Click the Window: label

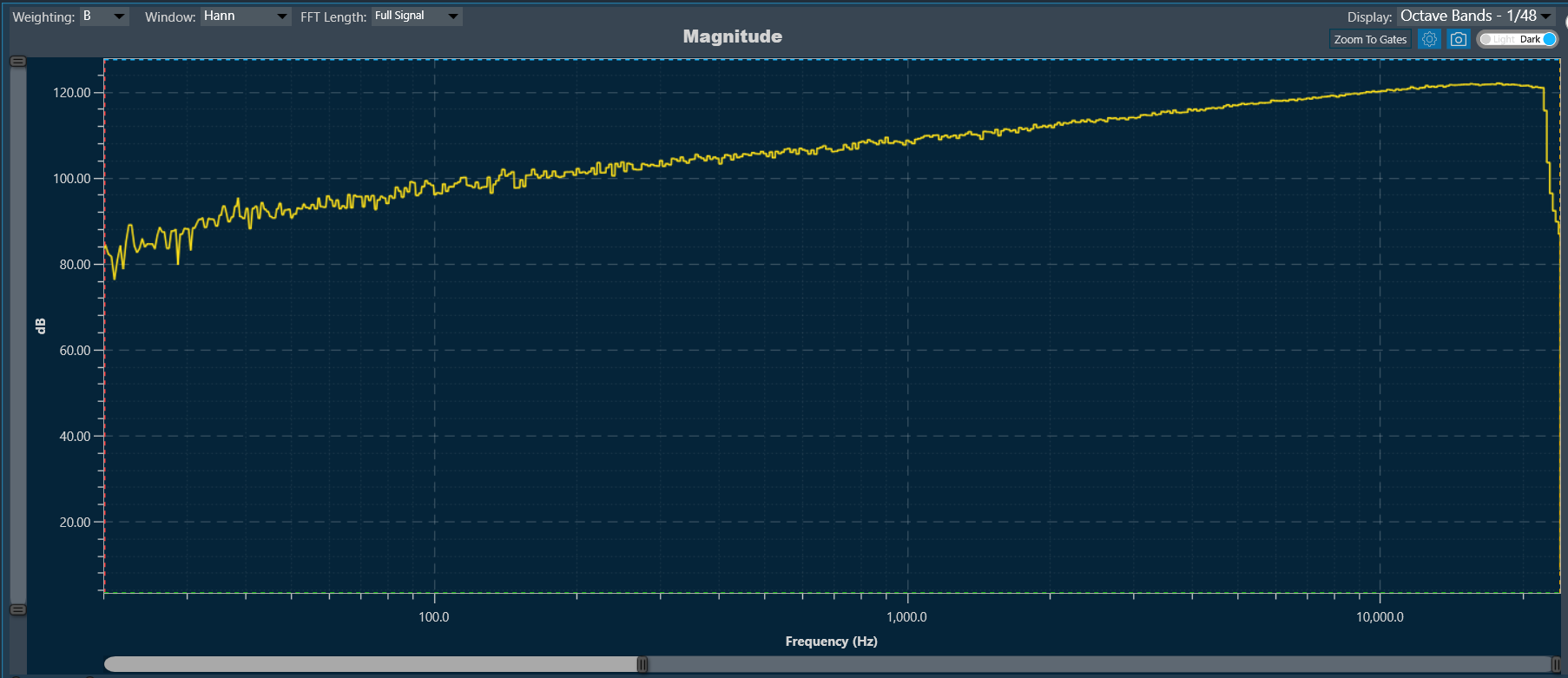pyautogui.click(x=170, y=17)
